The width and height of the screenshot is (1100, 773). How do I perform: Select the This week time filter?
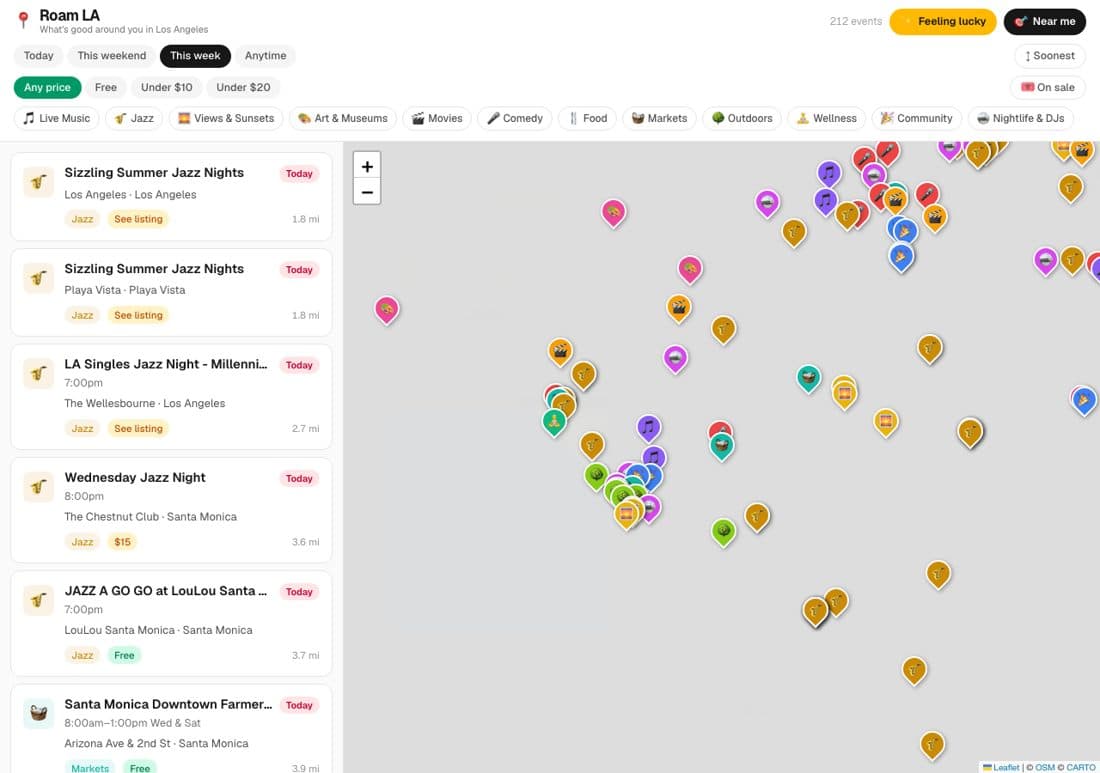(x=195, y=55)
